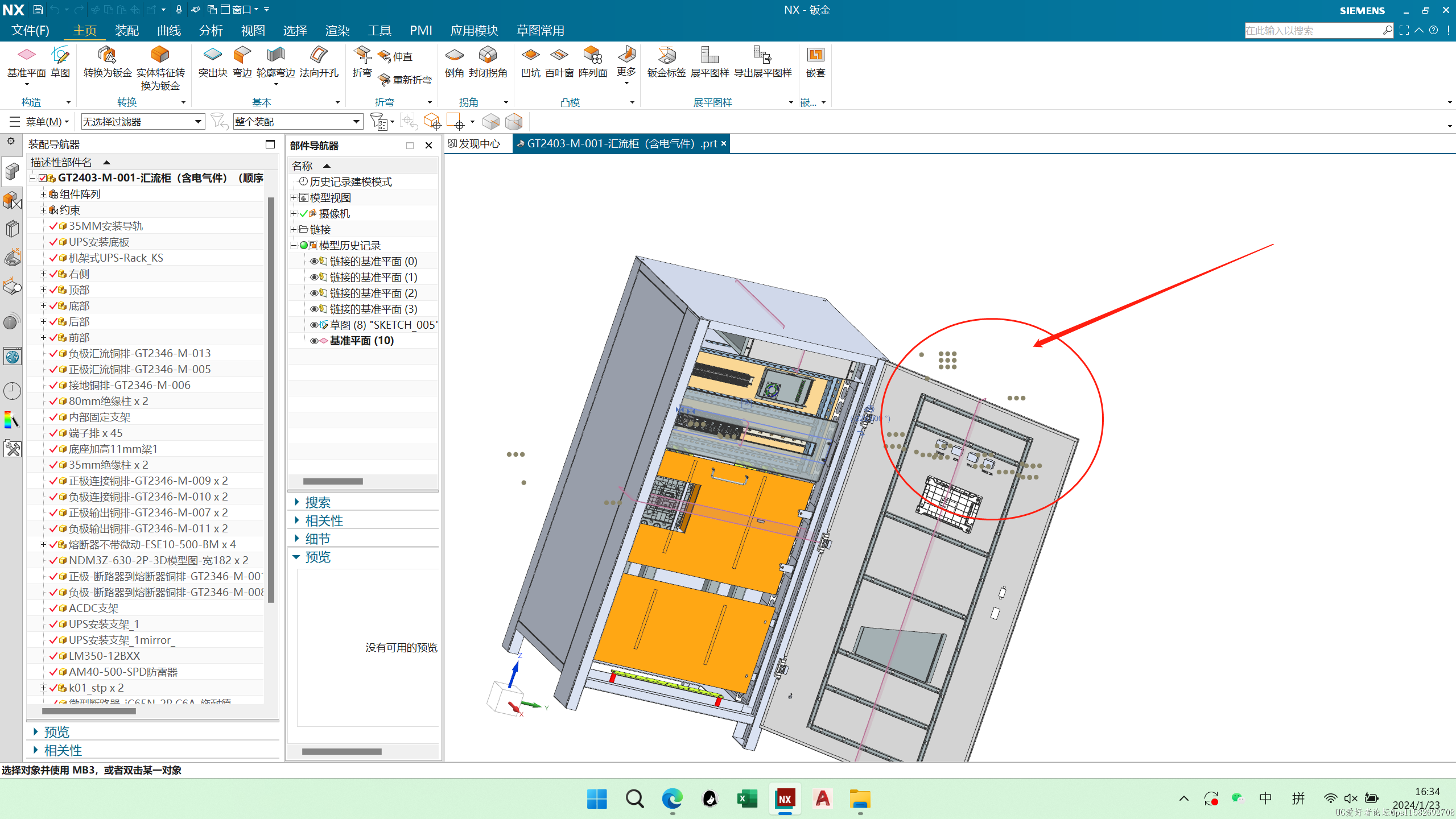Expand the 模型视图 node

point(294,197)
